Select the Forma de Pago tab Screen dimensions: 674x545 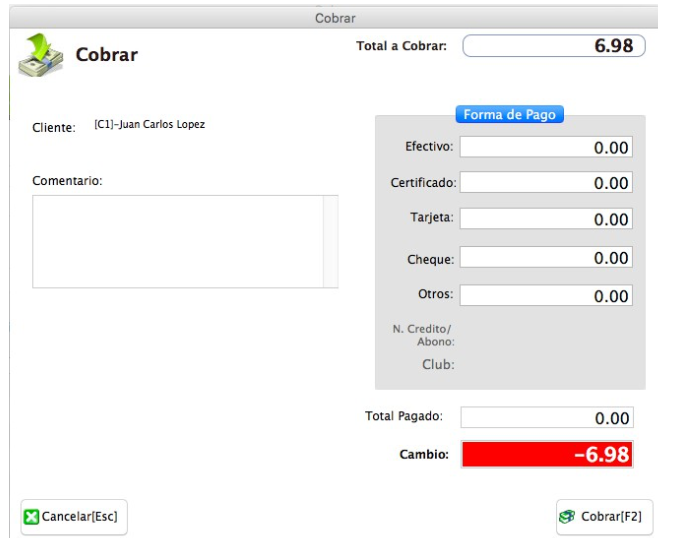[509, 114]
